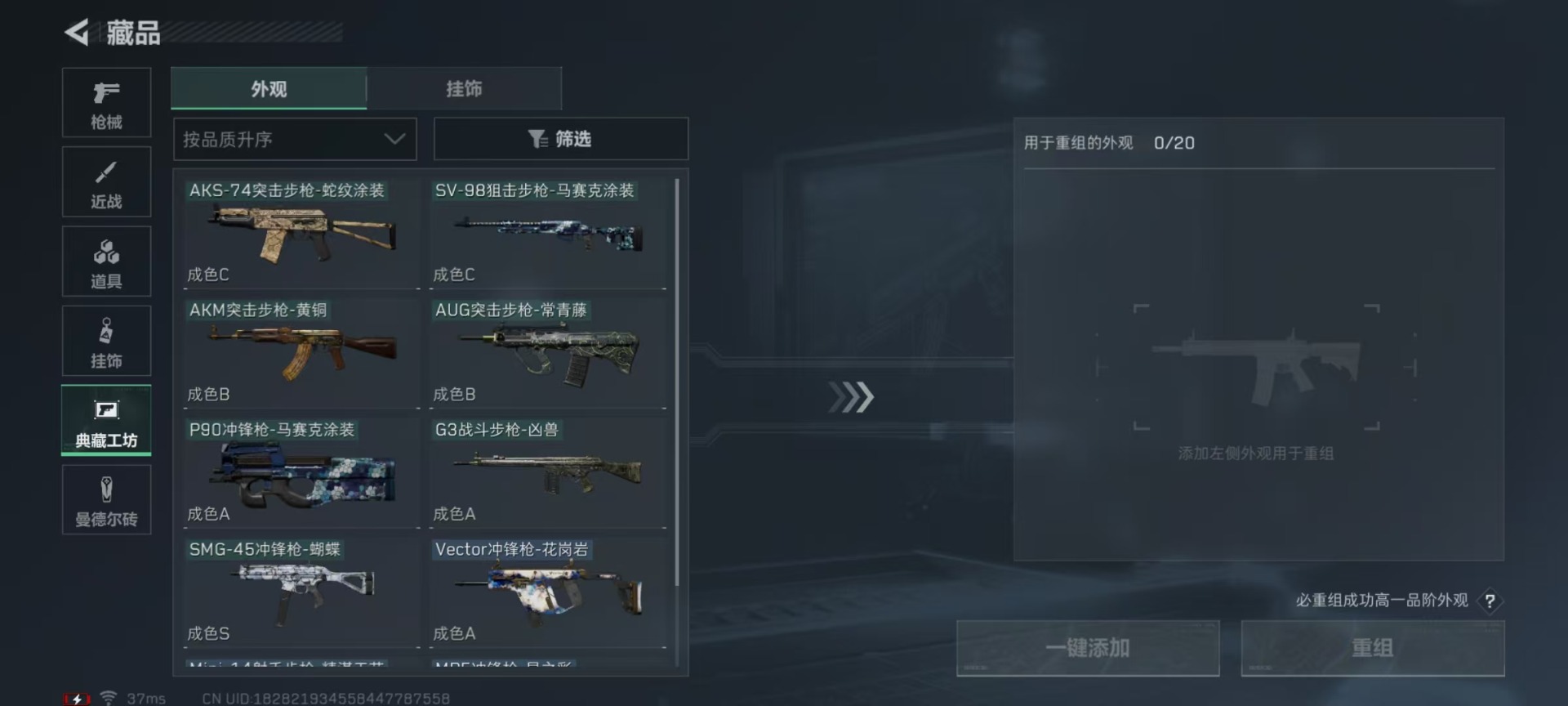
Task: Open the 枪械 firearms sidebar category
Action: (x=106, y=103)
